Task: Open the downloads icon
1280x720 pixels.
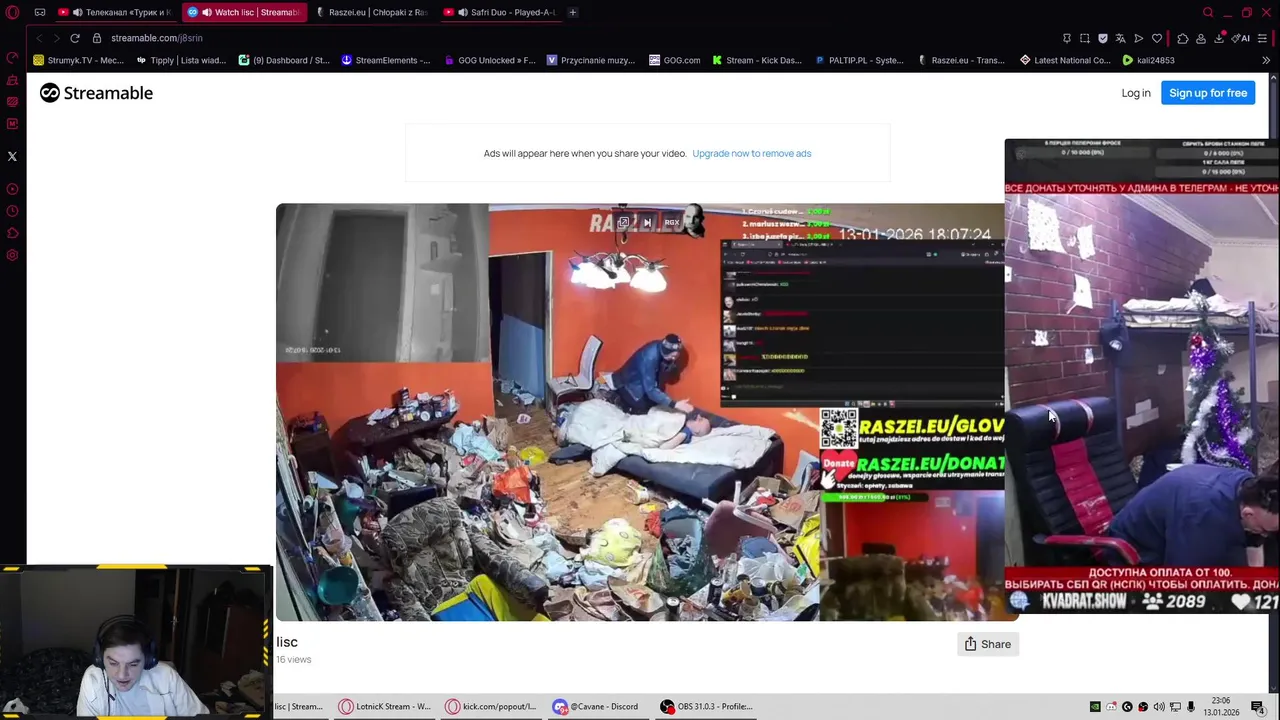Action: 1220,38
